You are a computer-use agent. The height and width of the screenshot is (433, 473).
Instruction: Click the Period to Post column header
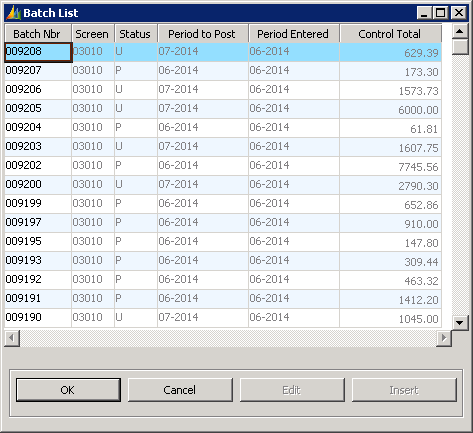point(203,34)
